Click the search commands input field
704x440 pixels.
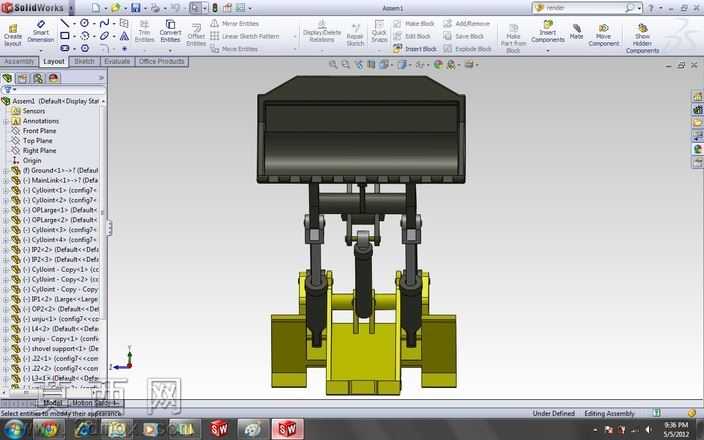tap(584, 8)
